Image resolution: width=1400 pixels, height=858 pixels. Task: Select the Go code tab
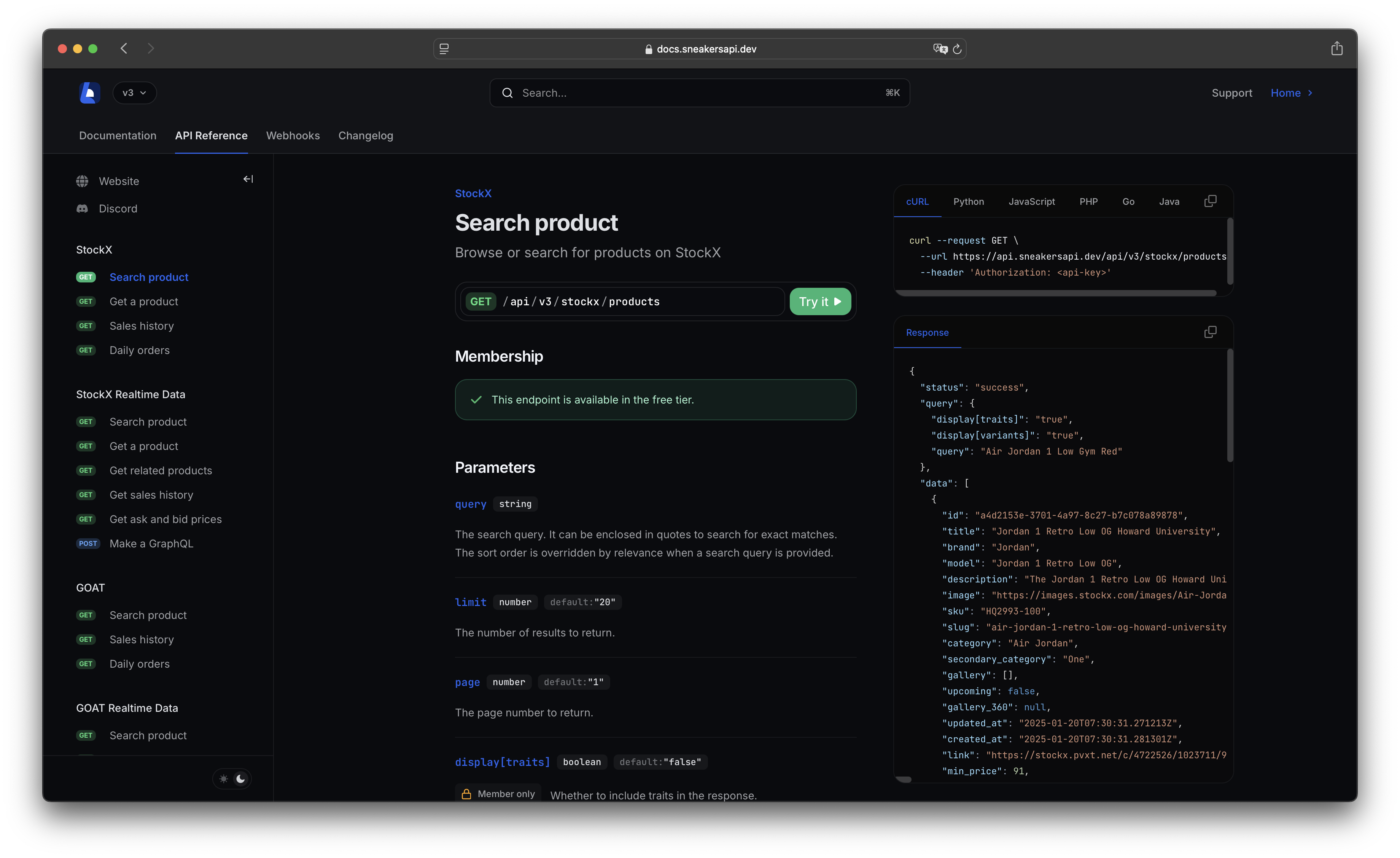[x=1128, y=202]
